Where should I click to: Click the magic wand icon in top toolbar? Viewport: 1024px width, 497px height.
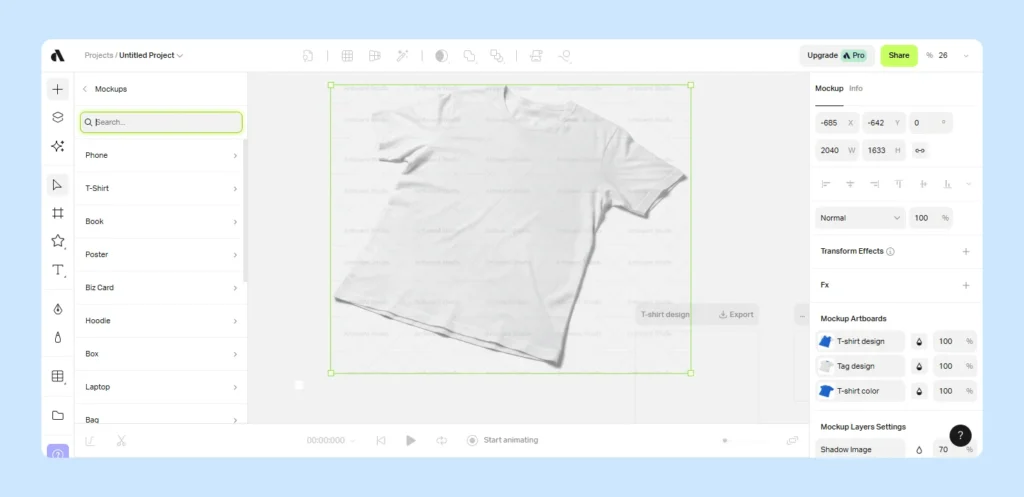click(x=403, y=56)
